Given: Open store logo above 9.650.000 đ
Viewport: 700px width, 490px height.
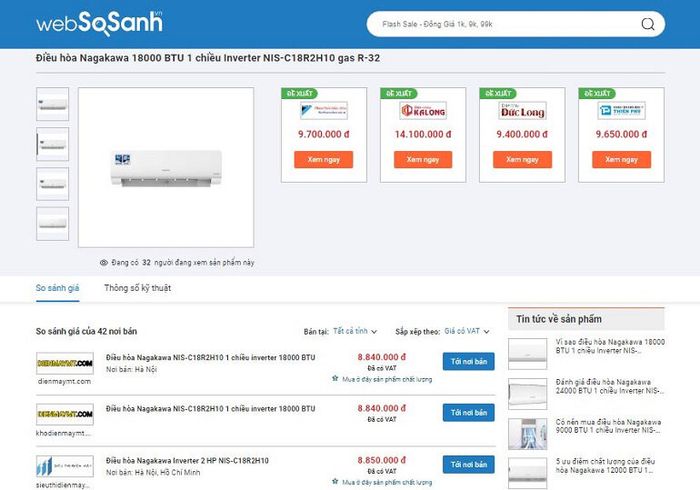Looking at the screenshot, I should [621, 111].
